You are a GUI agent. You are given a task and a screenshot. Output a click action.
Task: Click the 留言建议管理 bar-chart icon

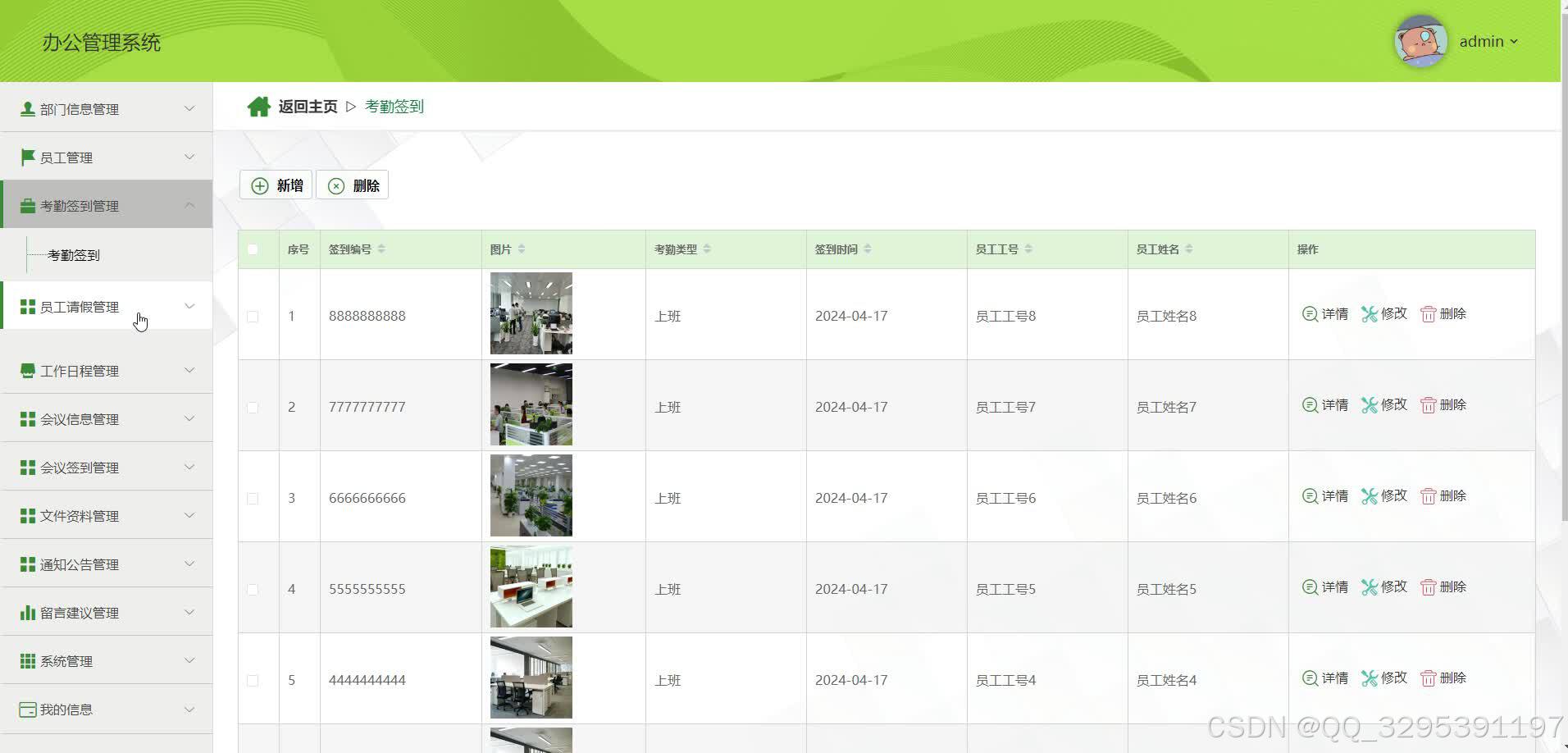27,612
